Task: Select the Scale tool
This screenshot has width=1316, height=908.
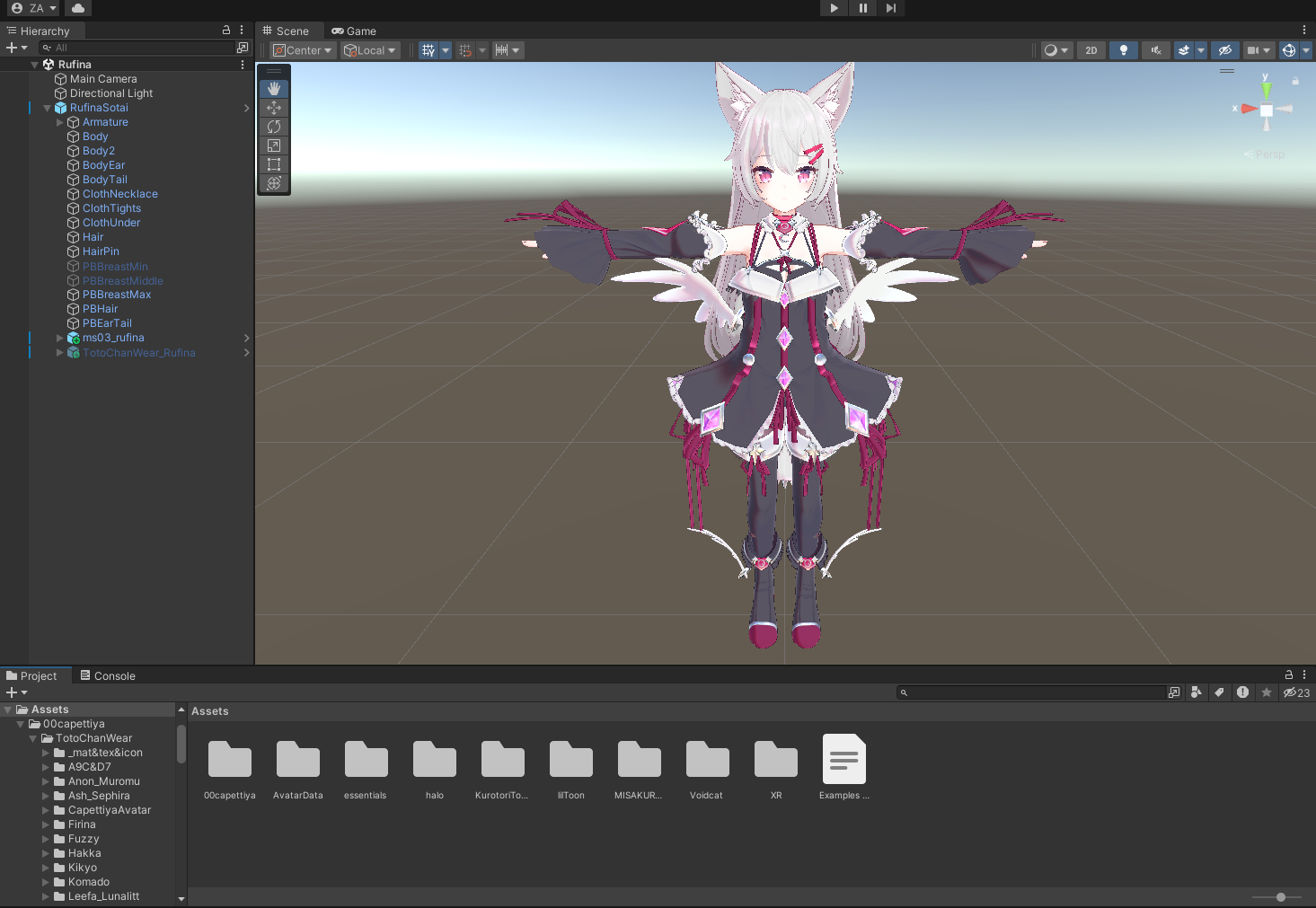Action: point(274,145)
